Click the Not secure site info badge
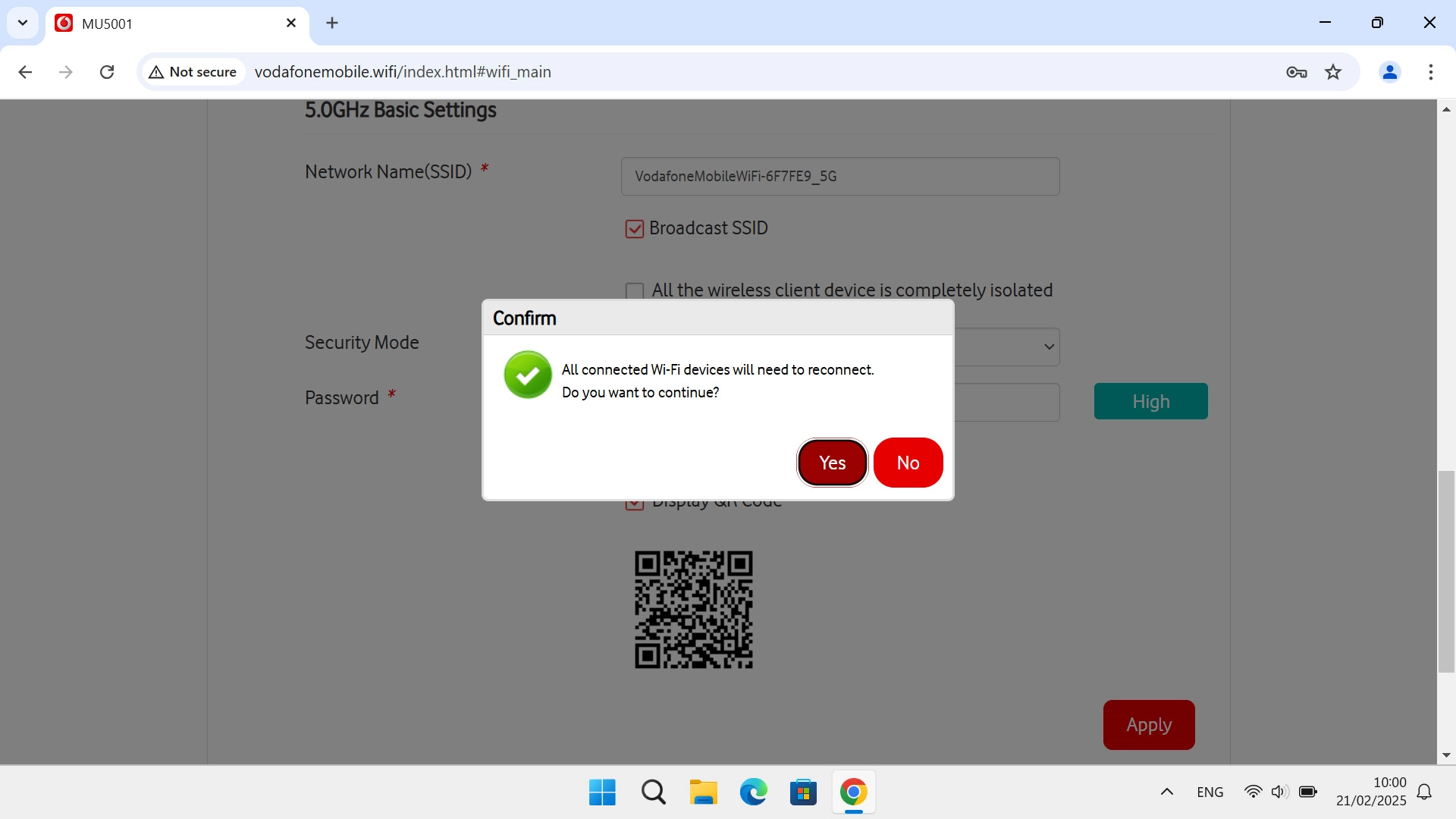 pyautogui.click(x=193, y=72)
